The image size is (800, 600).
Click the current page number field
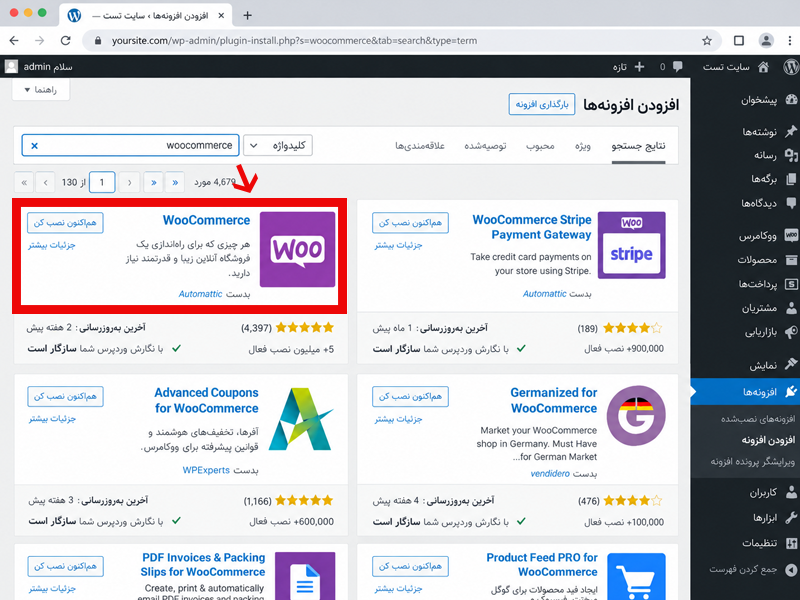coord(102,182)
